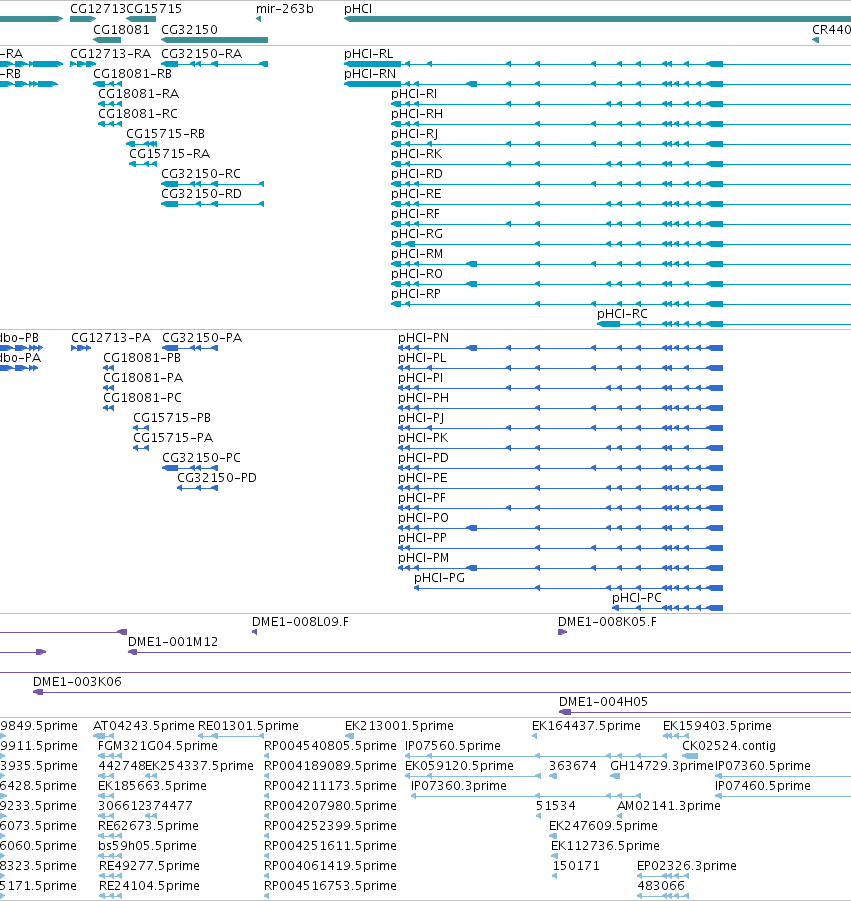
Task: Select the pHCl-RP transcript label
Action: coord(416,294)
